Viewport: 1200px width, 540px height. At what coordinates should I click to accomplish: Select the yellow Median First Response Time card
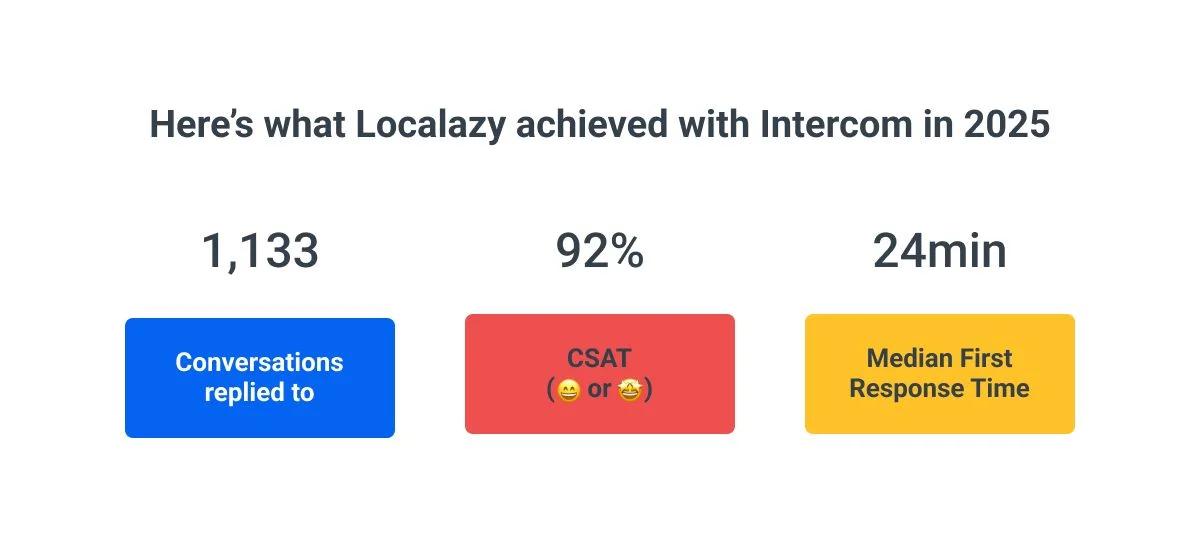click(940, 374)
